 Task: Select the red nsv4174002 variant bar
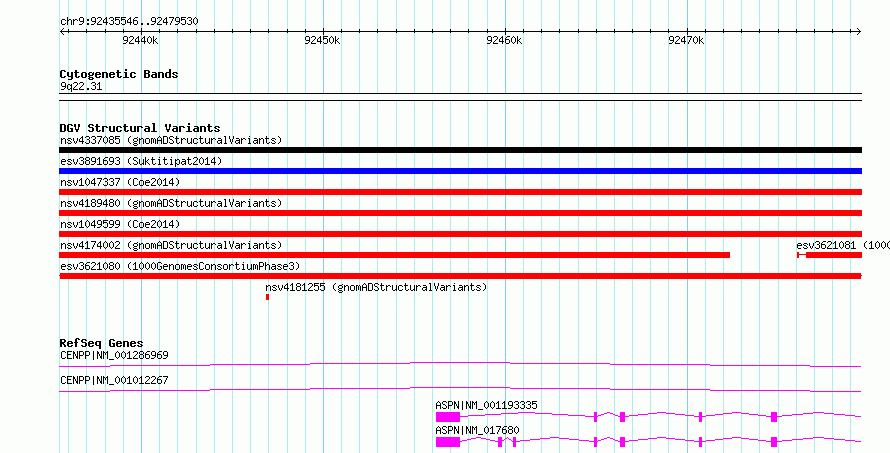pyautogui.click(x=394, y=255)
